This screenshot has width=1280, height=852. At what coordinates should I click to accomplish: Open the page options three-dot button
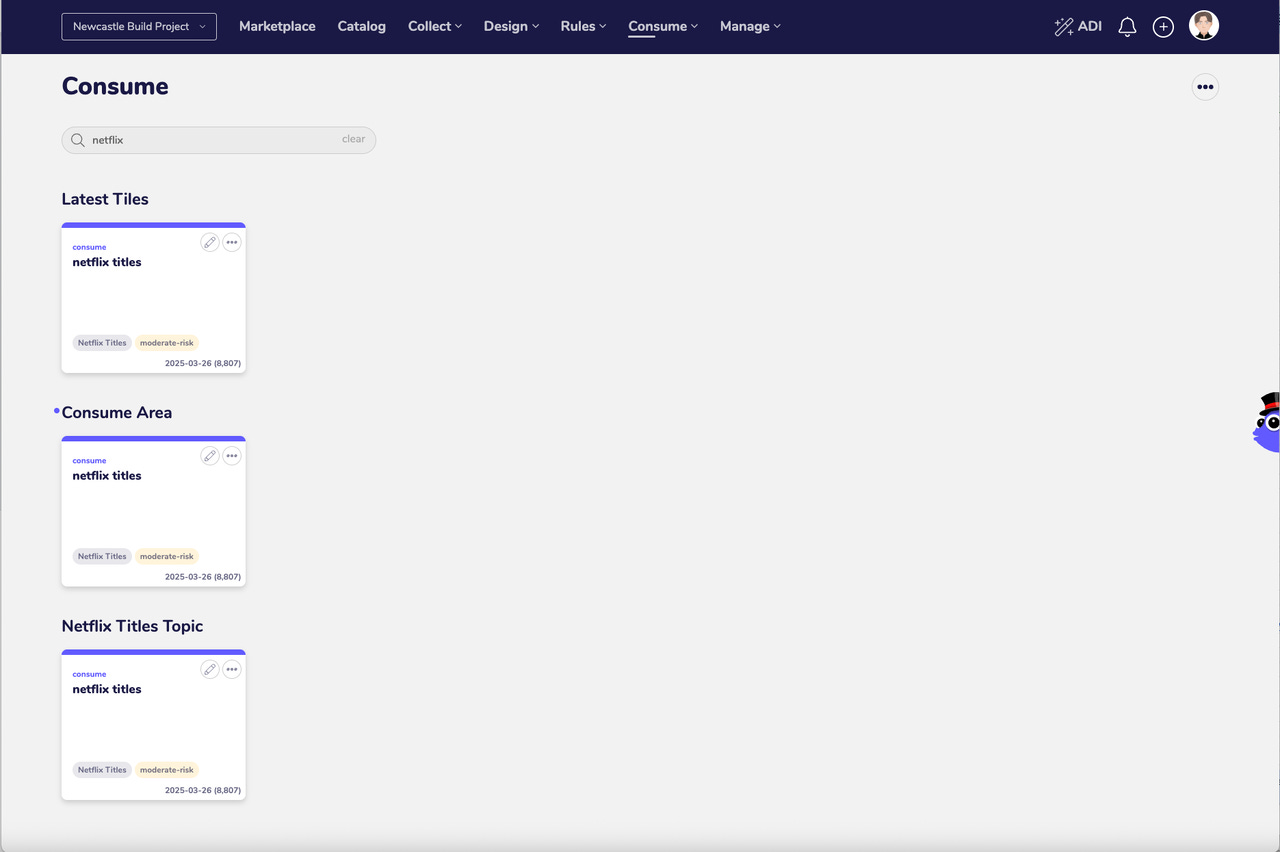point(1205,87)
